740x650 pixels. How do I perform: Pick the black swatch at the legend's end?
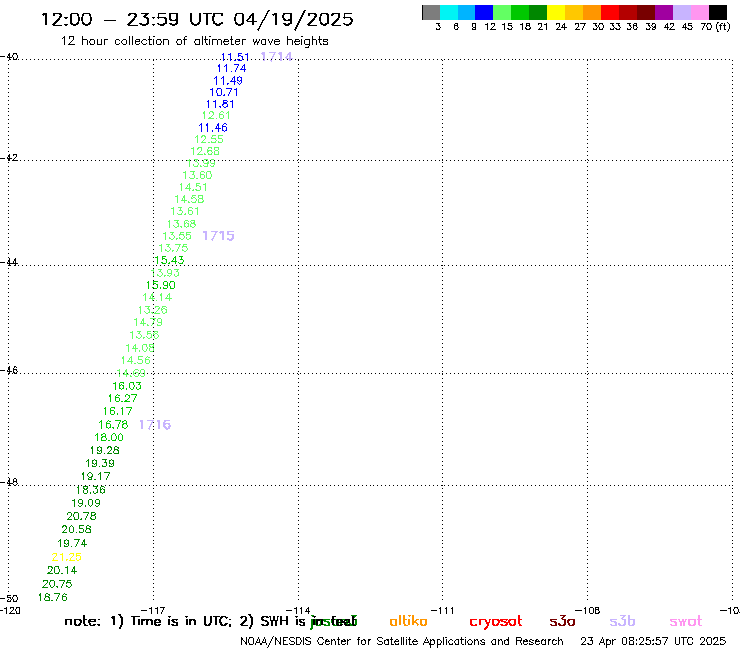point(718,12)
